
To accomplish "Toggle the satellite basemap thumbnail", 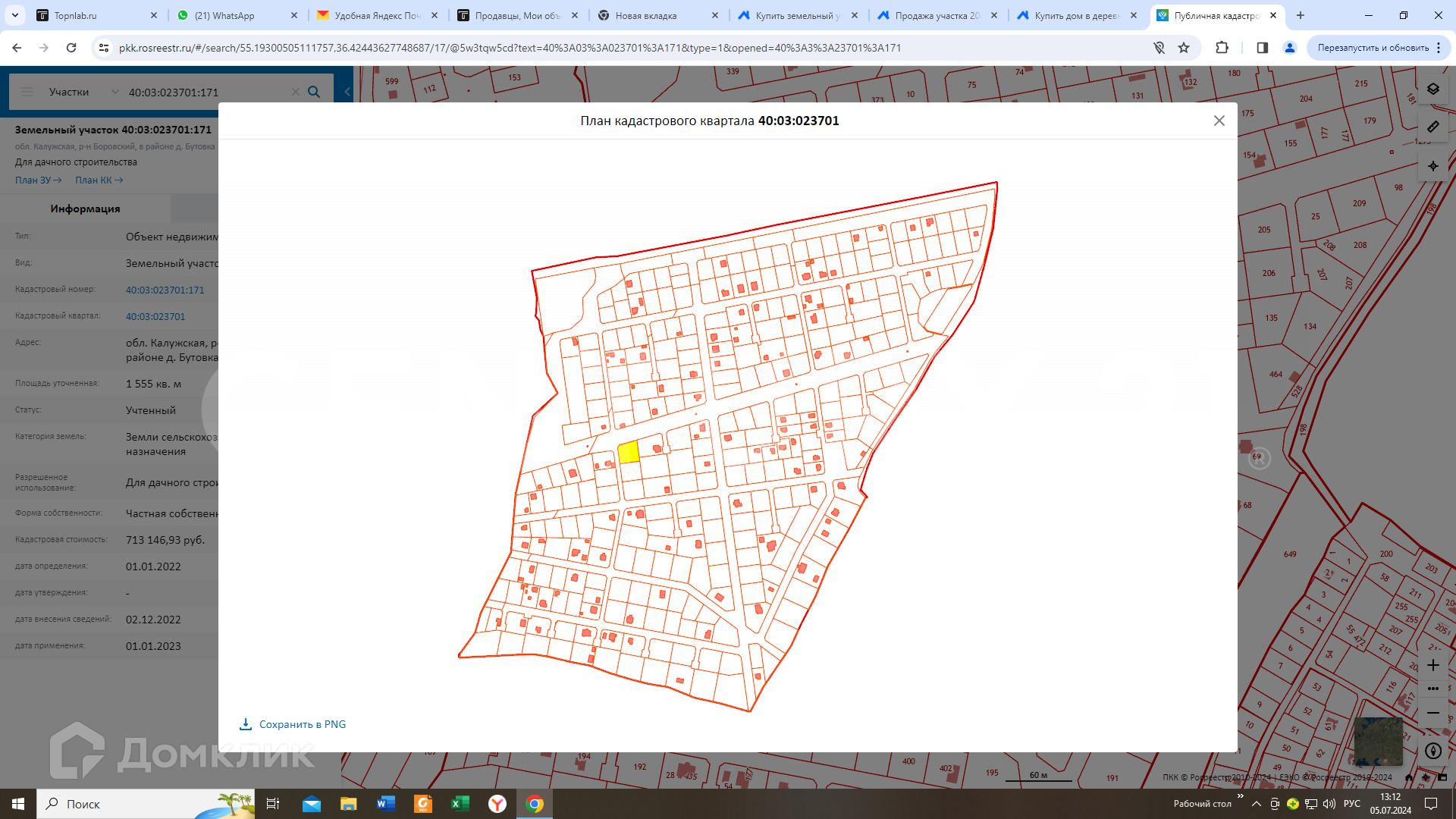I will pyautogui.click(x=1377, y=740).
